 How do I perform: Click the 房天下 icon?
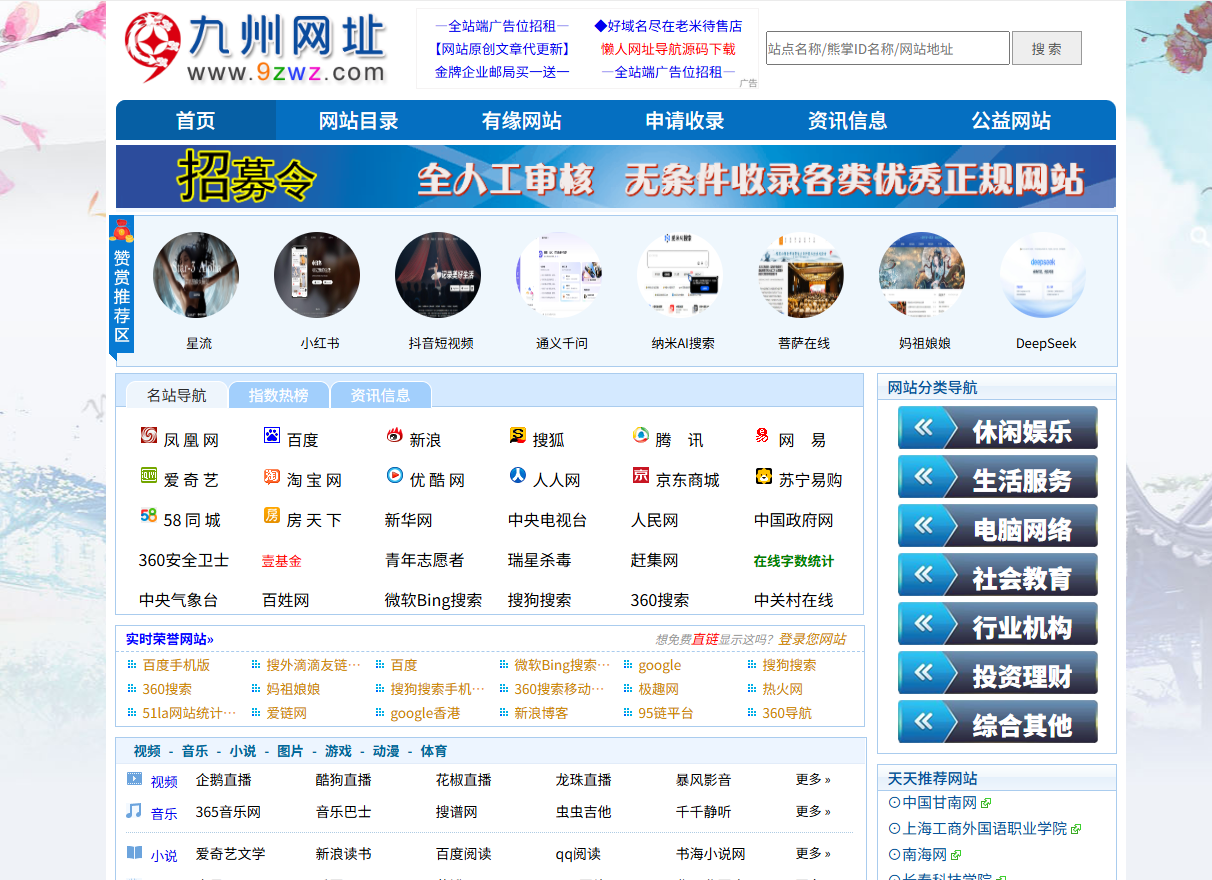click(272, 516)
